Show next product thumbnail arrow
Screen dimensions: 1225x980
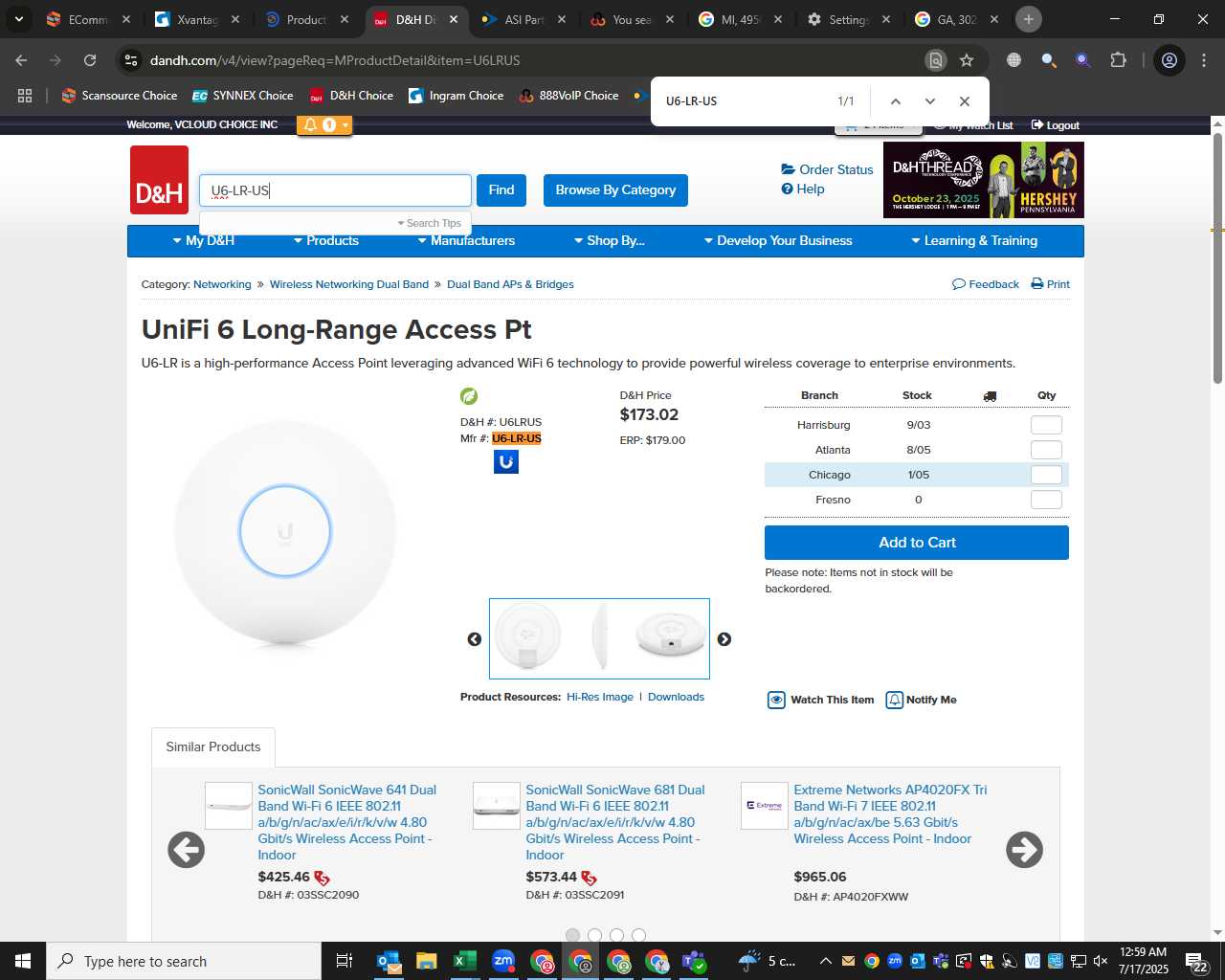click(x=724, y=639)
